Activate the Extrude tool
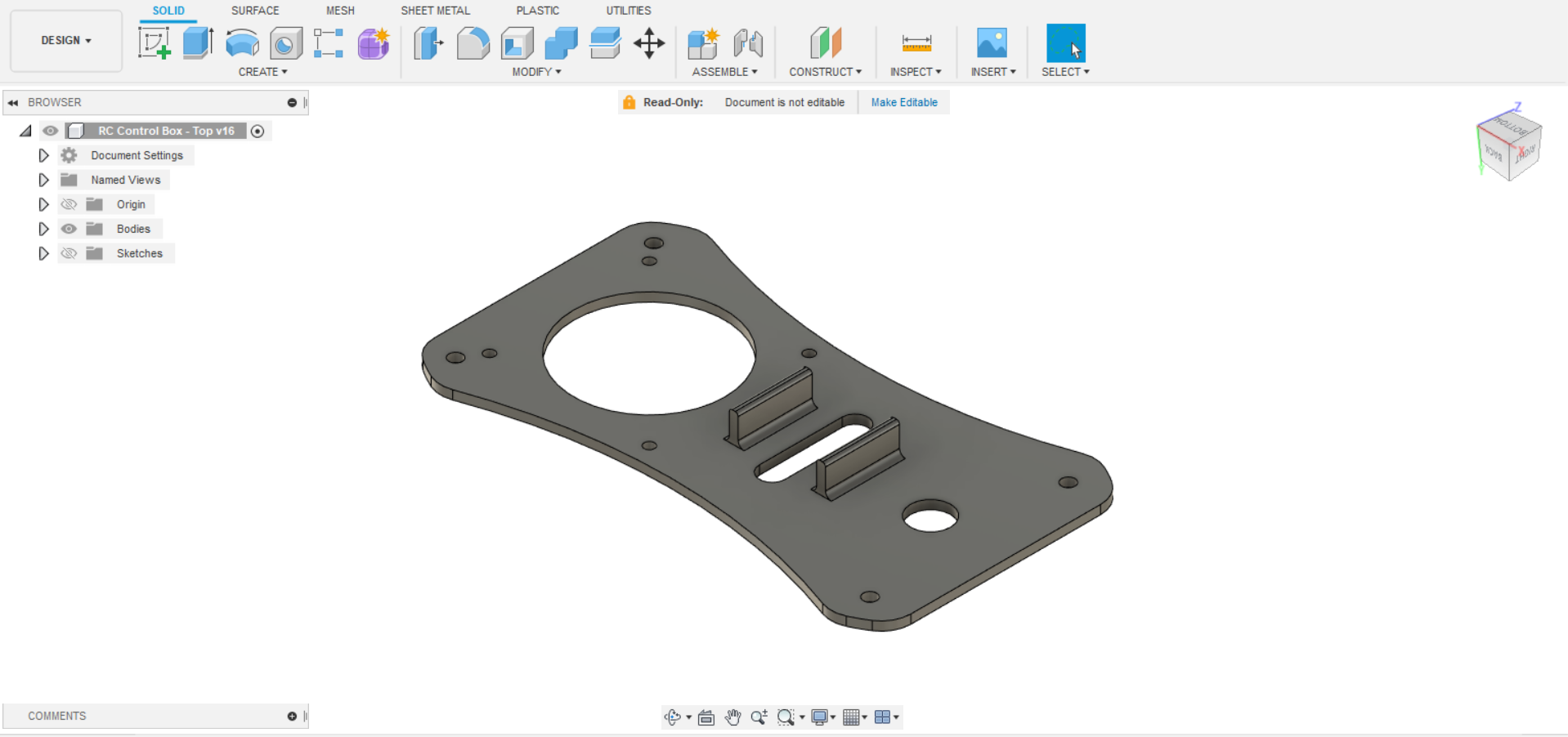Image resolution: width=1568 pixels, height=737 pixels. pyautogui.click(x=198, y=43)
